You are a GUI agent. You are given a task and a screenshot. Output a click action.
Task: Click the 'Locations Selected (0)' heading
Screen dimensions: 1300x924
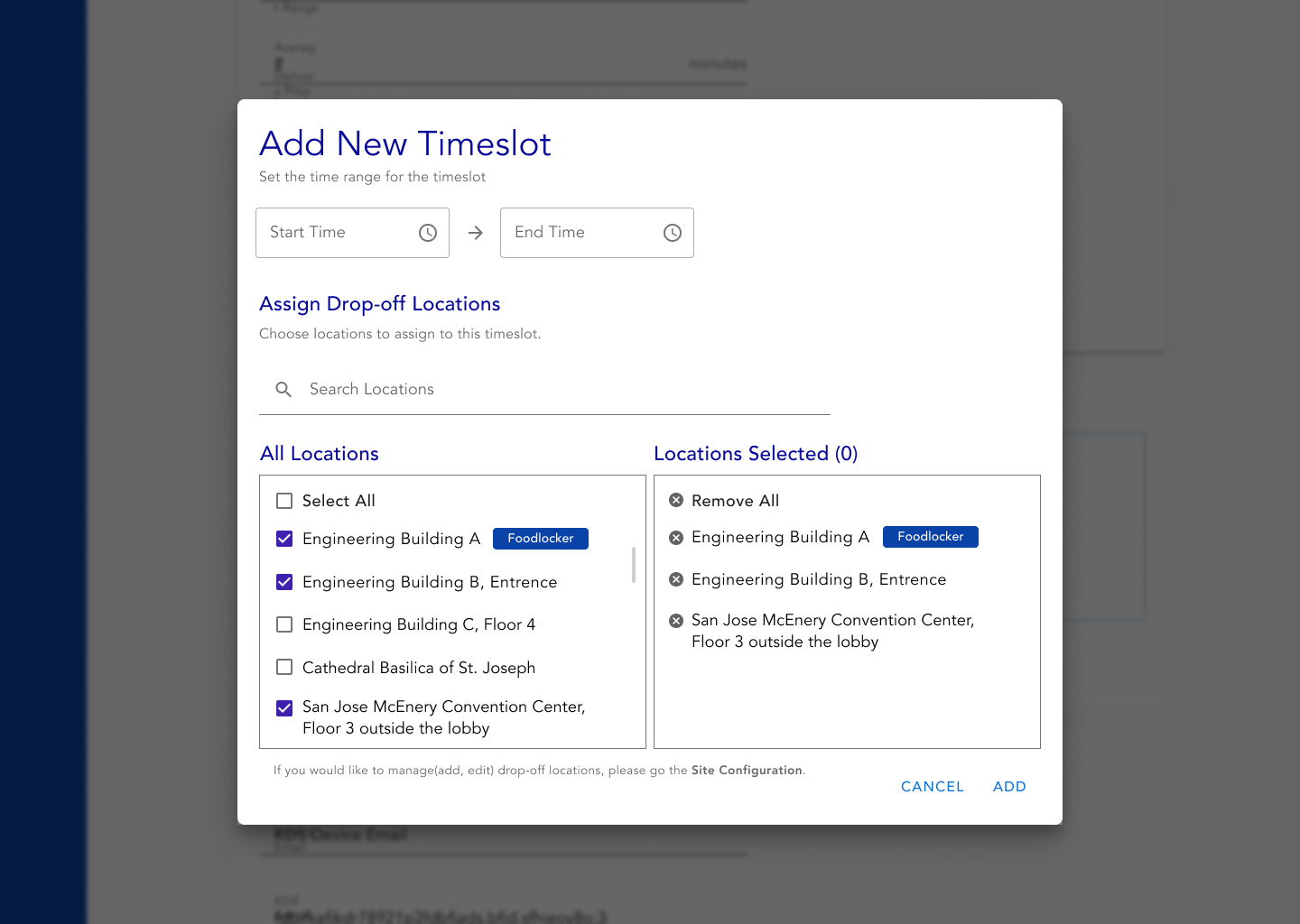(x=756, y=454)
